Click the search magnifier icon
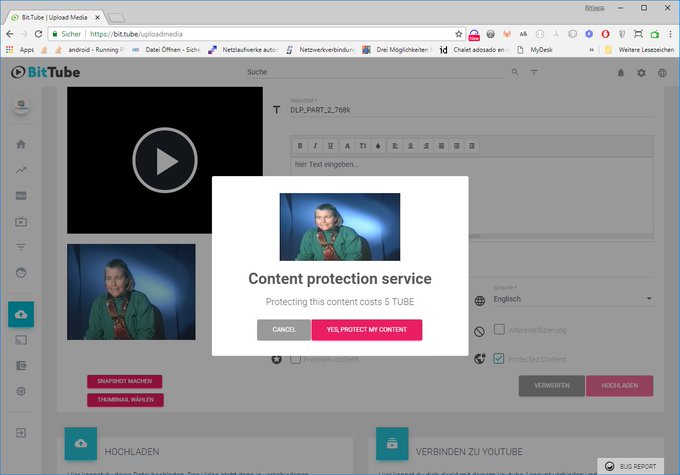This screenshot has height=475, width=680. 515,72
